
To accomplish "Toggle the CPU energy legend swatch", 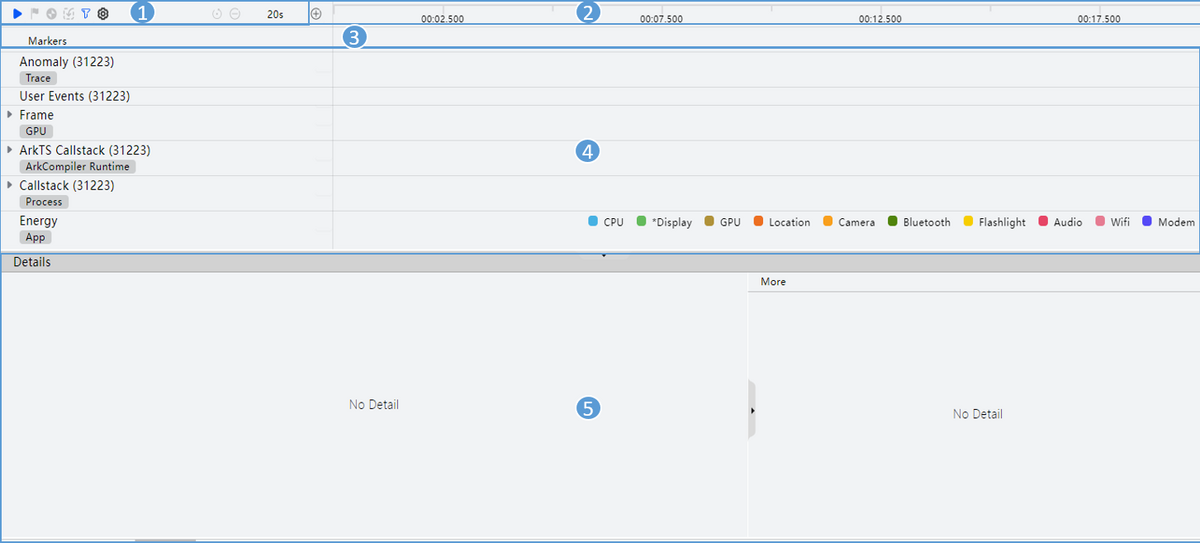I will click(593, 222).
